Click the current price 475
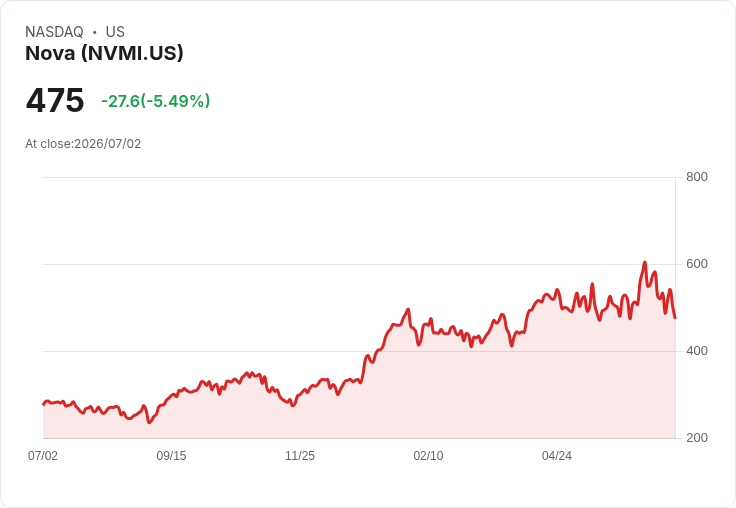 tap(55, 100)
